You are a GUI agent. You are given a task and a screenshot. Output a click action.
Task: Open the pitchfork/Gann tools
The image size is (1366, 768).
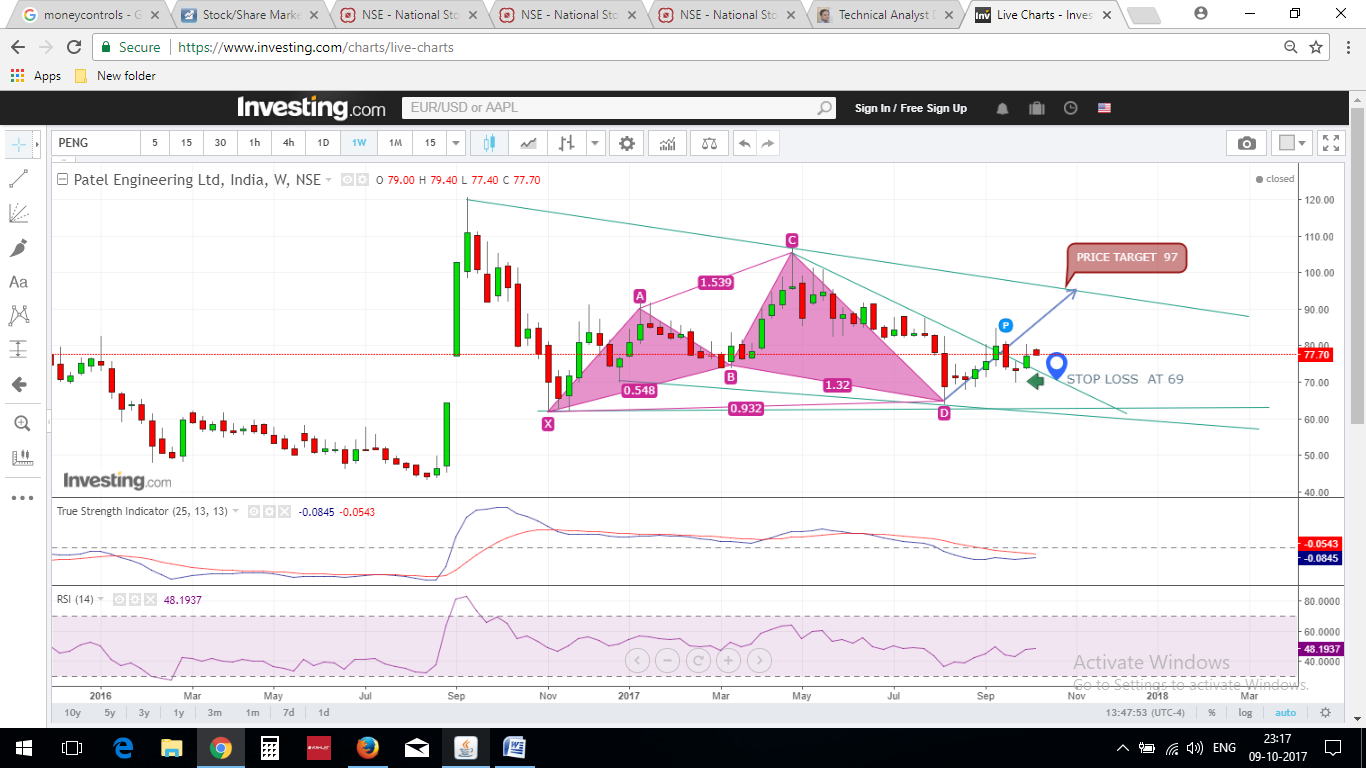coord(18,213)
